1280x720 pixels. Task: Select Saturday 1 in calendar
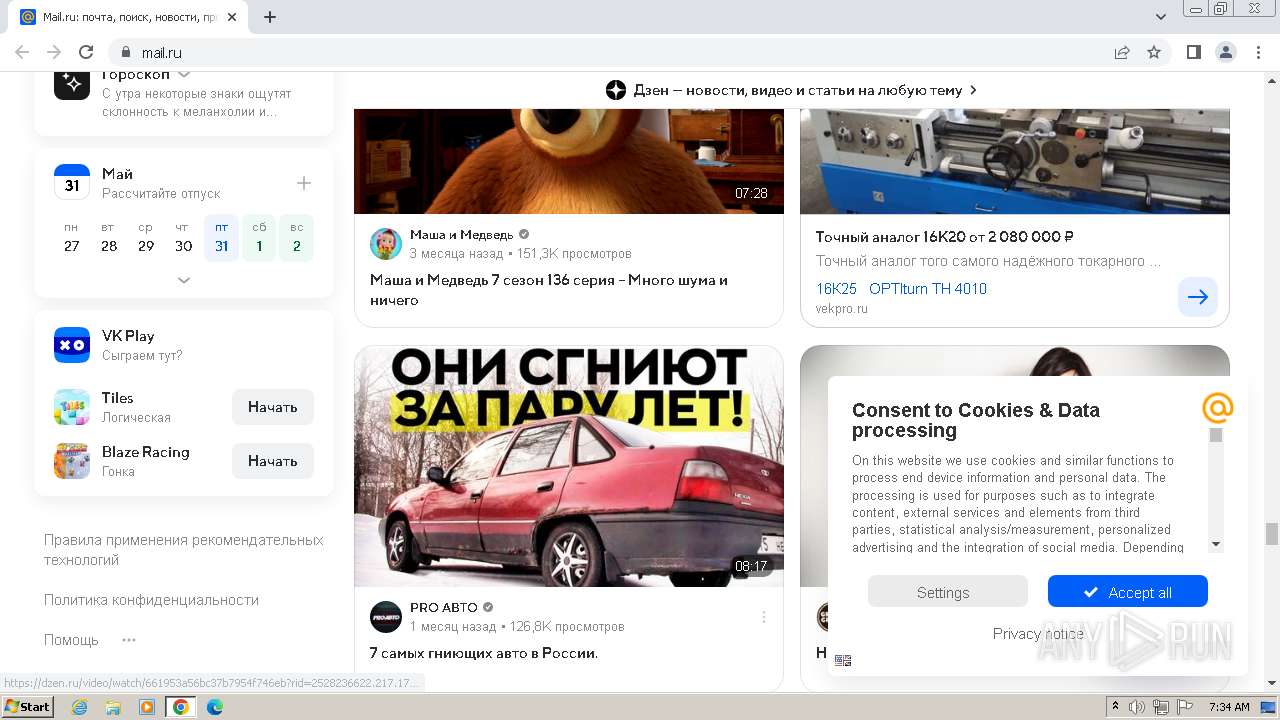coord(259,237)
